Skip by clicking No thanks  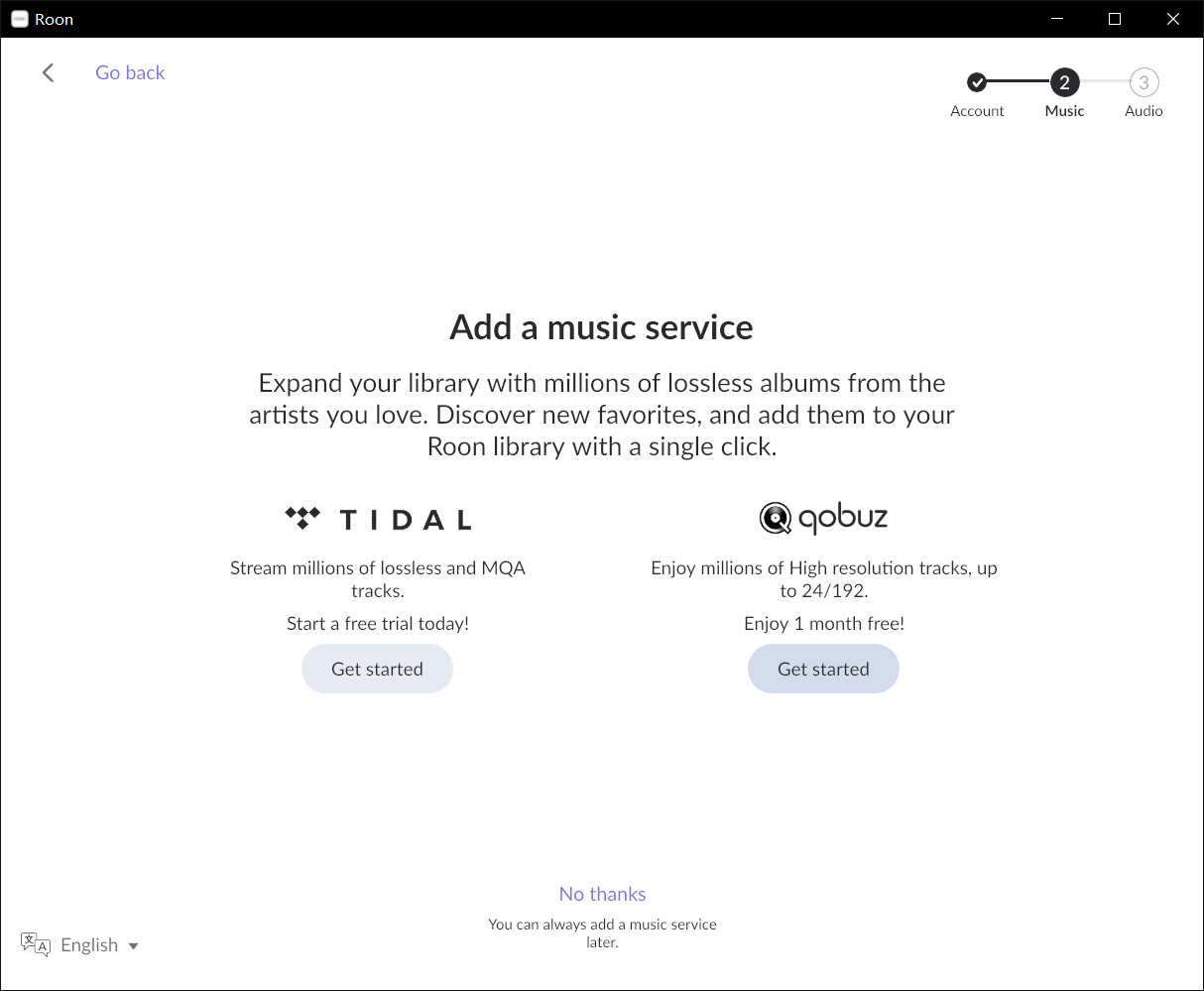(x=602, y=894)
